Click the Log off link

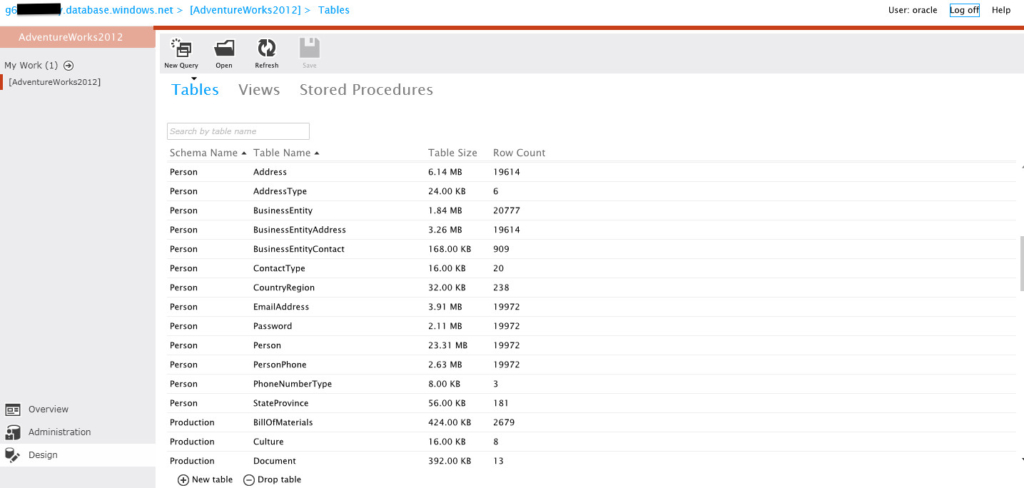click(964, 10)
